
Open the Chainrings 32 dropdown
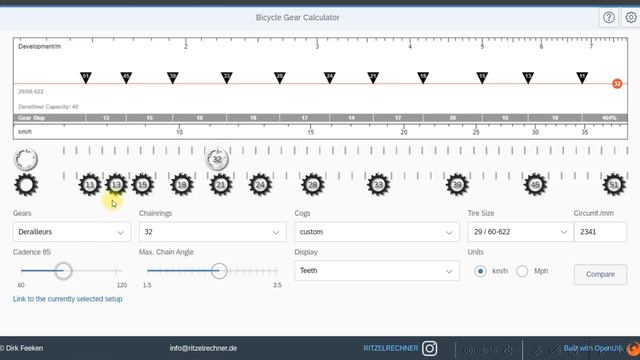coord(212,232)
